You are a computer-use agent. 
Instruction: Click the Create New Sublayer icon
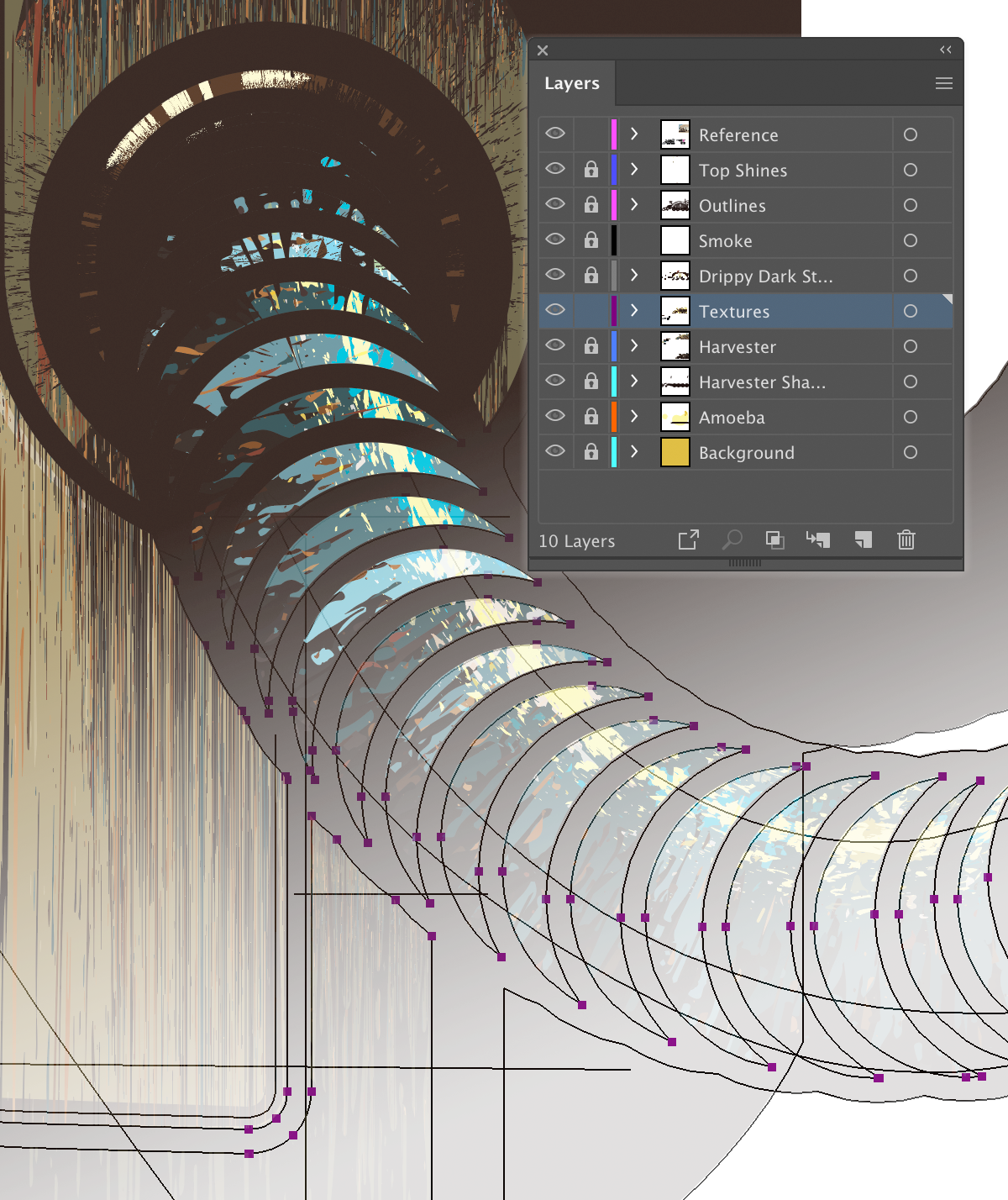[818, 539]
